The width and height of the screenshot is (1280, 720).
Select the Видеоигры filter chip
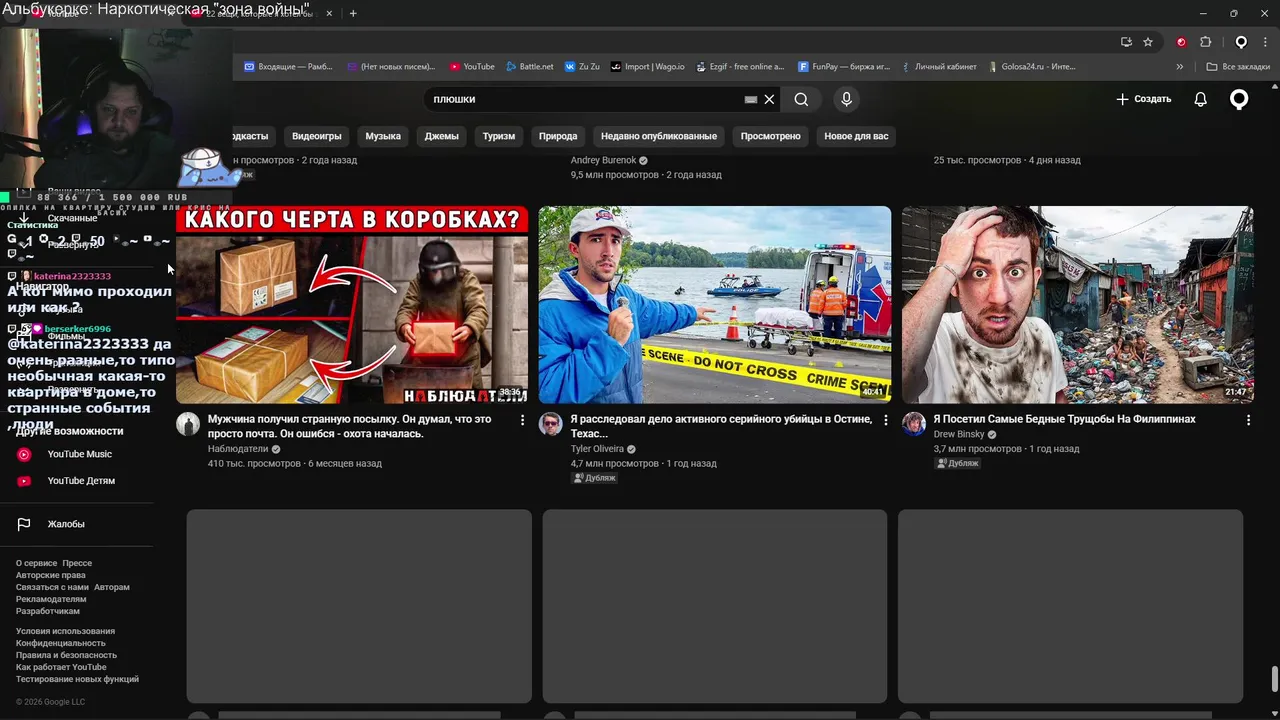tap(317, 136)
